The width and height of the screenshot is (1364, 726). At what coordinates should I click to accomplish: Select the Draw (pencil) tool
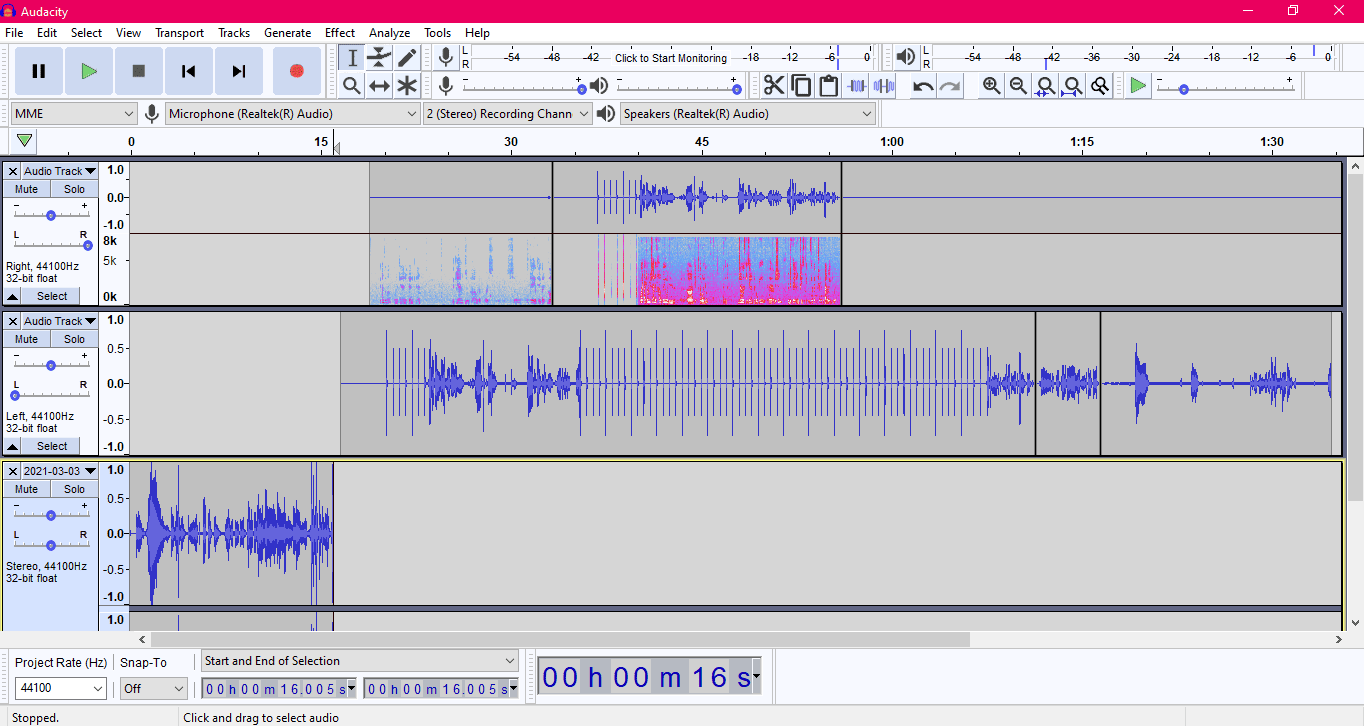point(407,57)
